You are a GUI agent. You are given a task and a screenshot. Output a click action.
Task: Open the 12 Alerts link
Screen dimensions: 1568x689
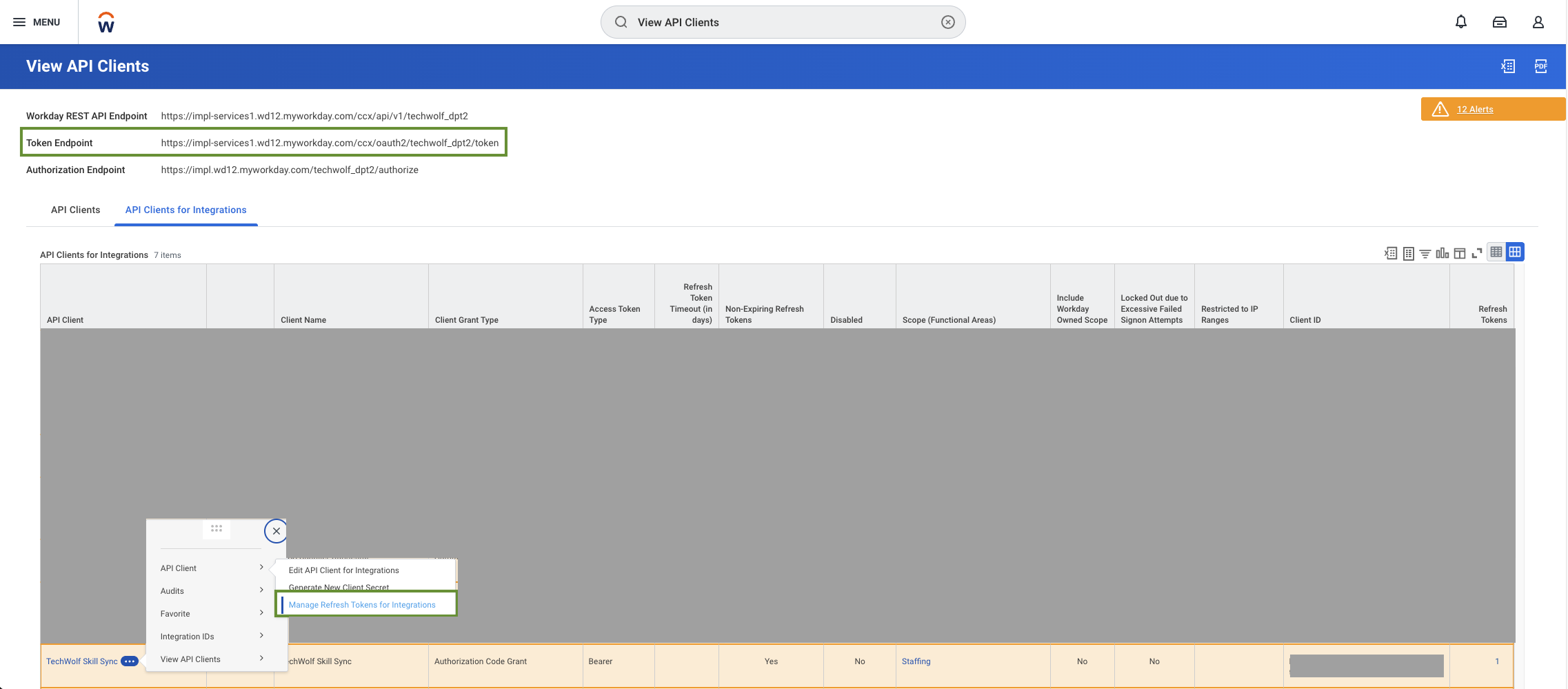coord(1474,109)
